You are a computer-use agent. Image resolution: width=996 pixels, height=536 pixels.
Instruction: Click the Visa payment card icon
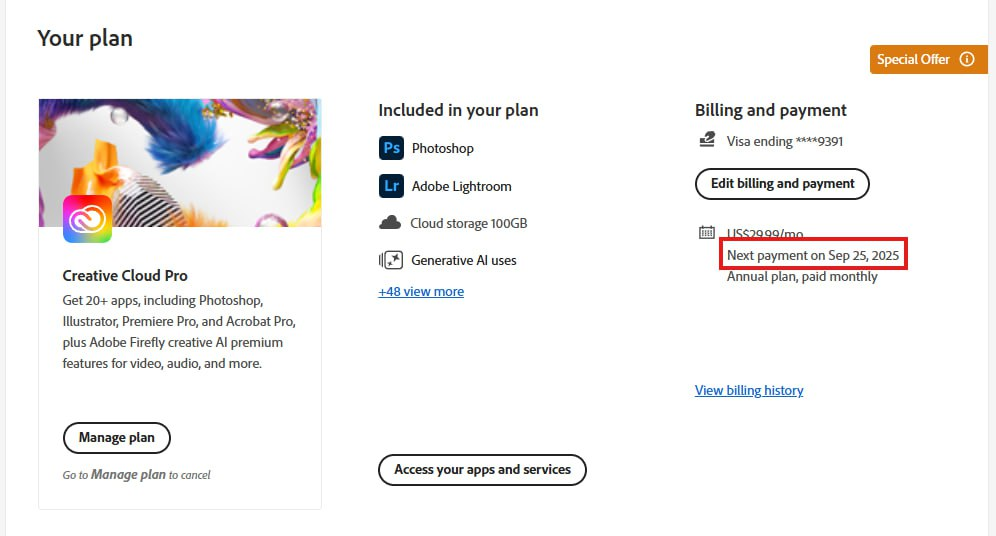coord(707,141)
